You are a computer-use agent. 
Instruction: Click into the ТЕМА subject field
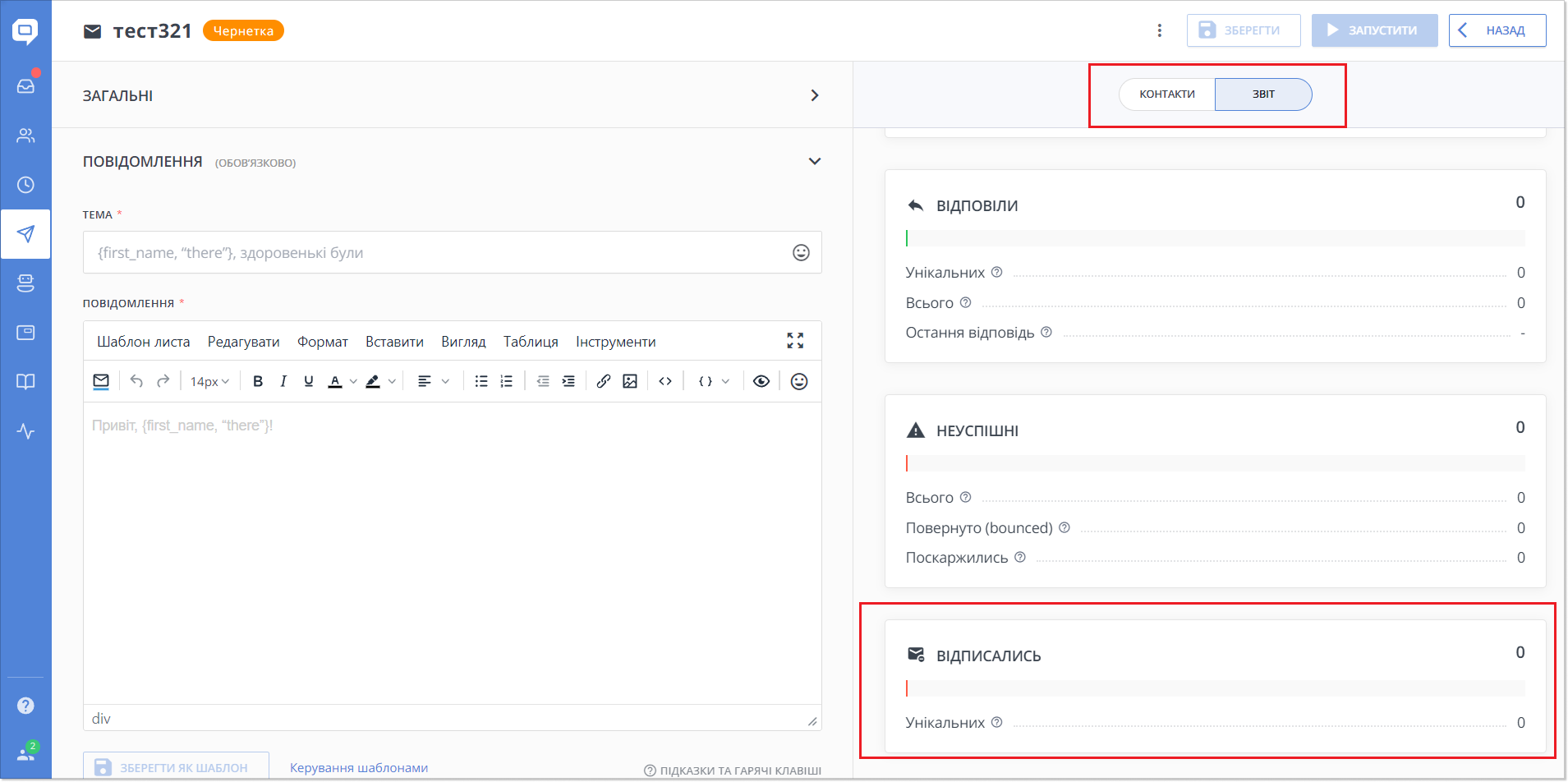(x=435, y=253)
